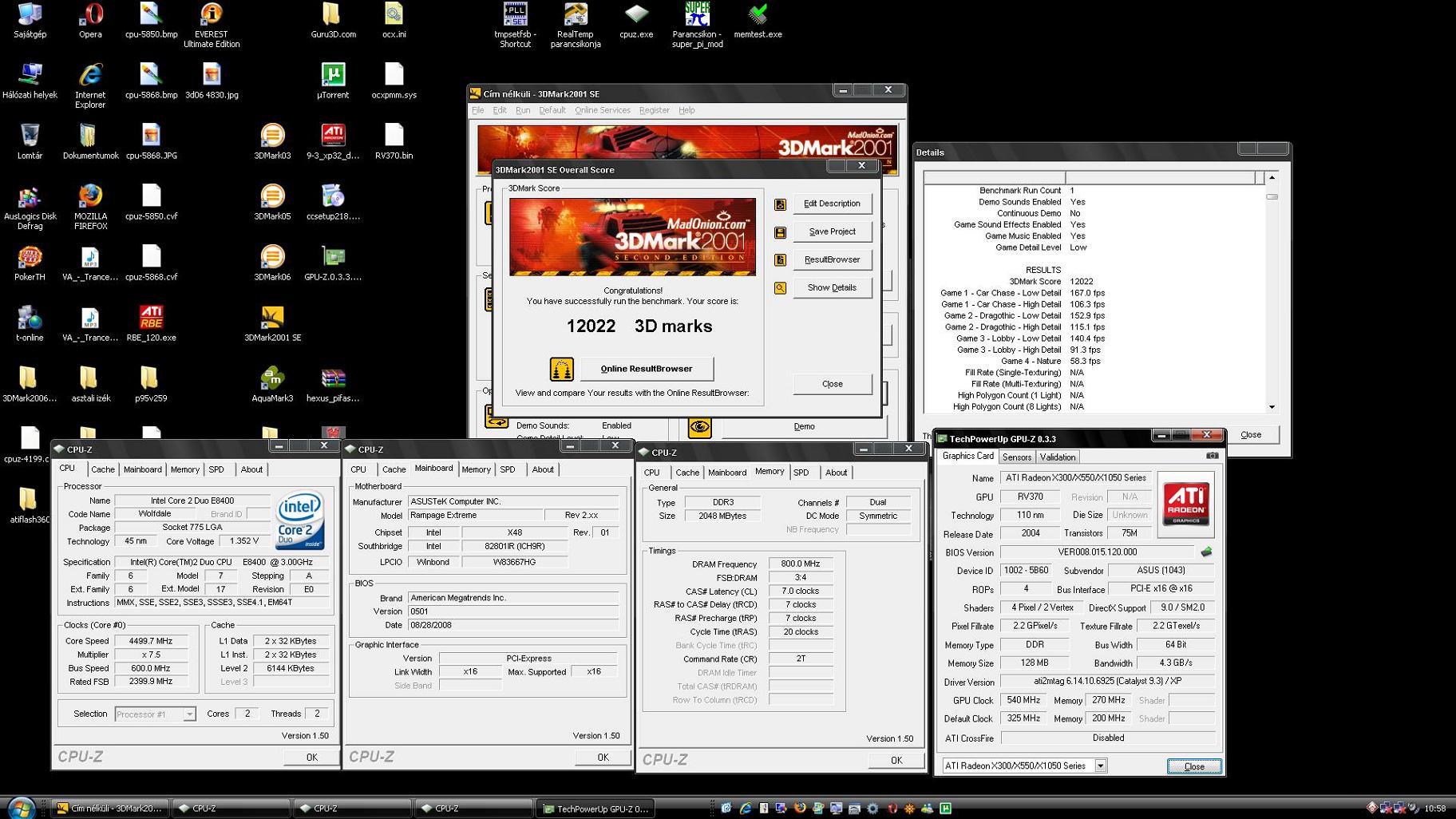The width and height of the screenshot is (1456, 819).
Task: Click the Online ResultBrowser button
Action: [647, 369]
